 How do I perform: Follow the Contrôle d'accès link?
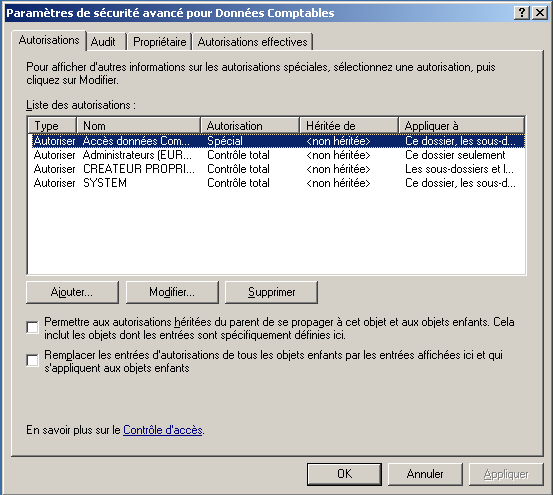[x=163, y=430]
